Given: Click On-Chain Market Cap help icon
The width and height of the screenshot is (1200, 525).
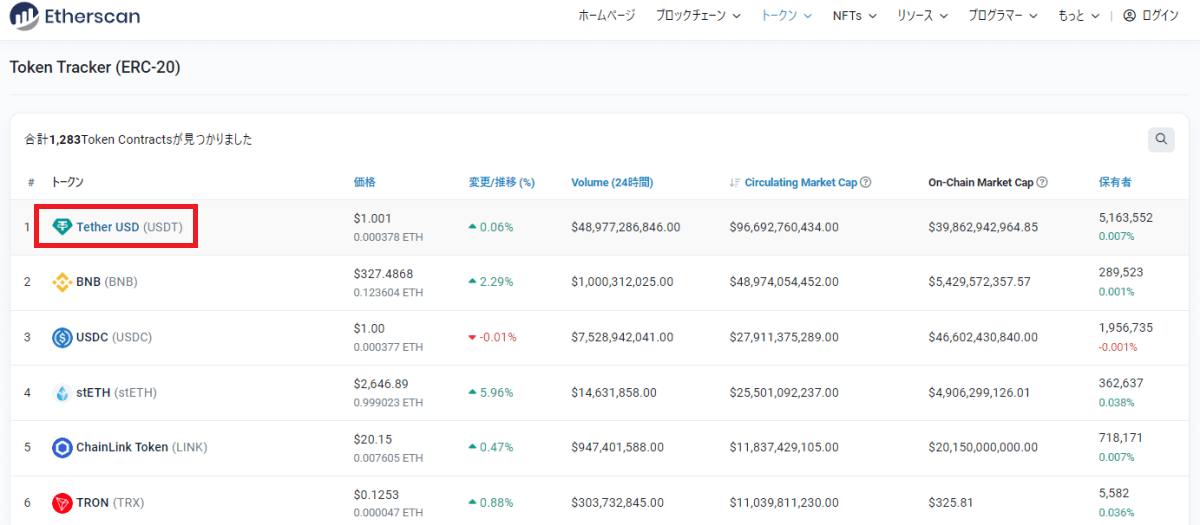Looking at the screenshot, I should tap(1042, 182).
